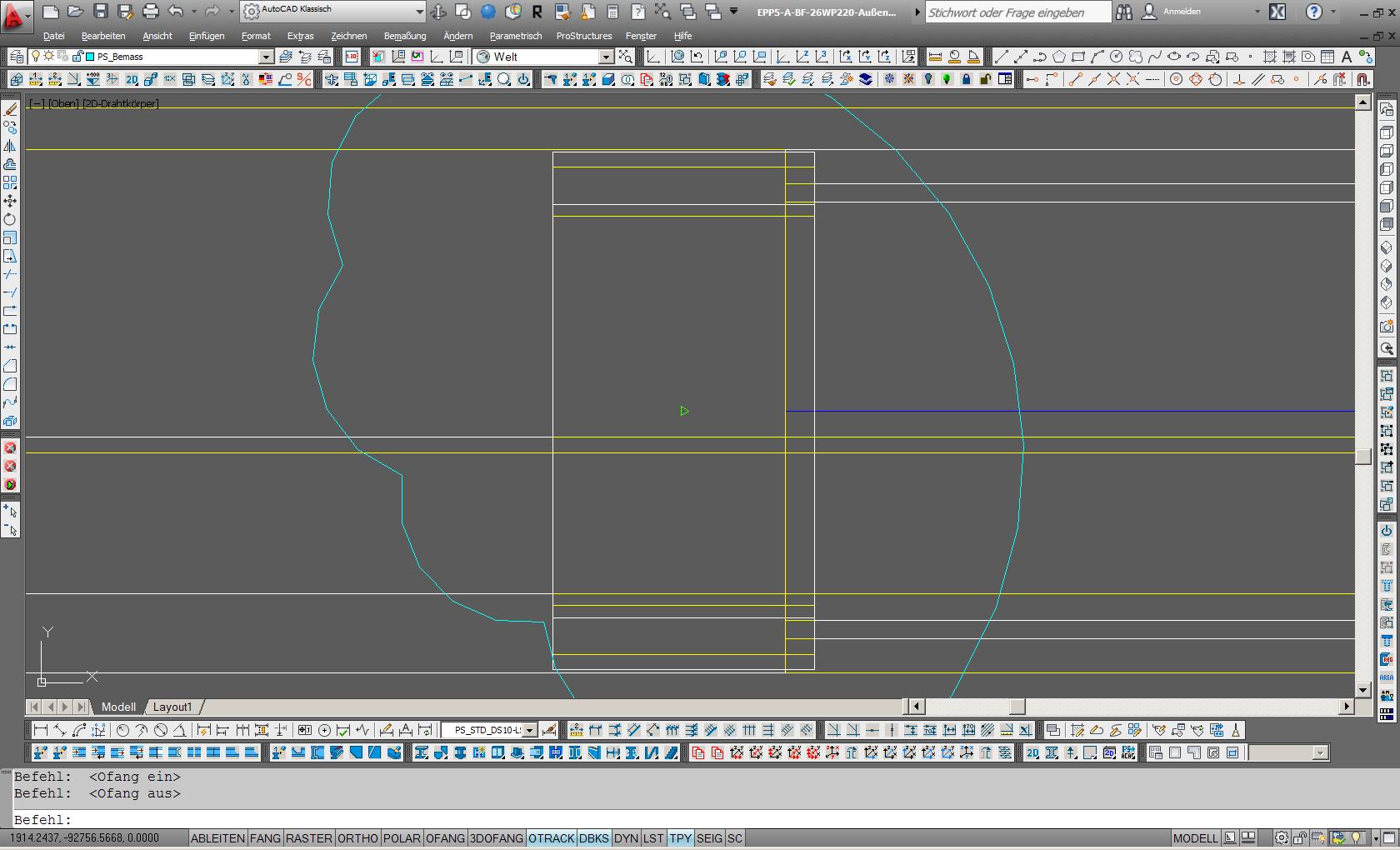Open the Table tool
This screenshot has width=1400, height=850.
tap(1327, 57)
